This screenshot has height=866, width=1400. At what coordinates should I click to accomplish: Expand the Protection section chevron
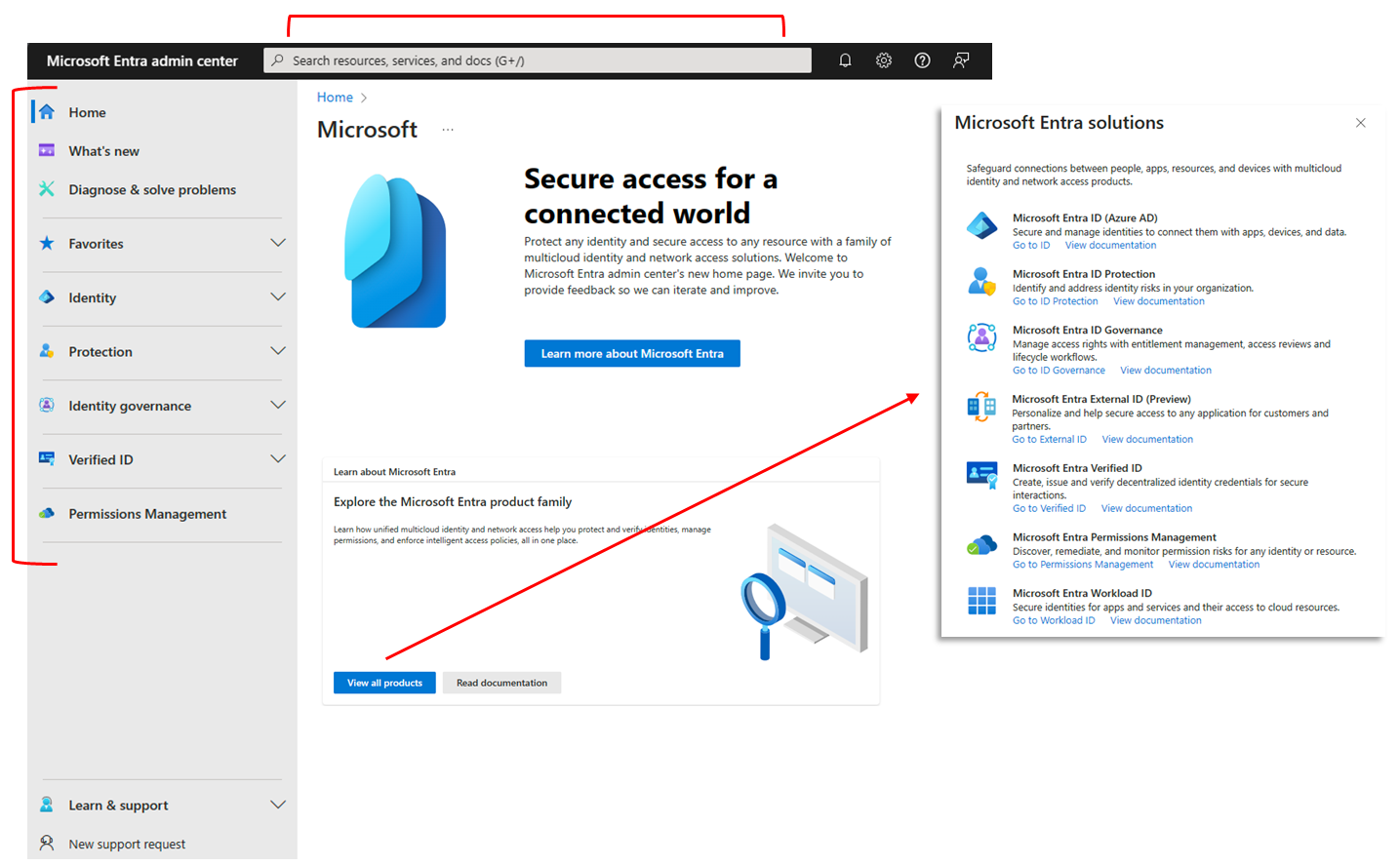point(278,351)
